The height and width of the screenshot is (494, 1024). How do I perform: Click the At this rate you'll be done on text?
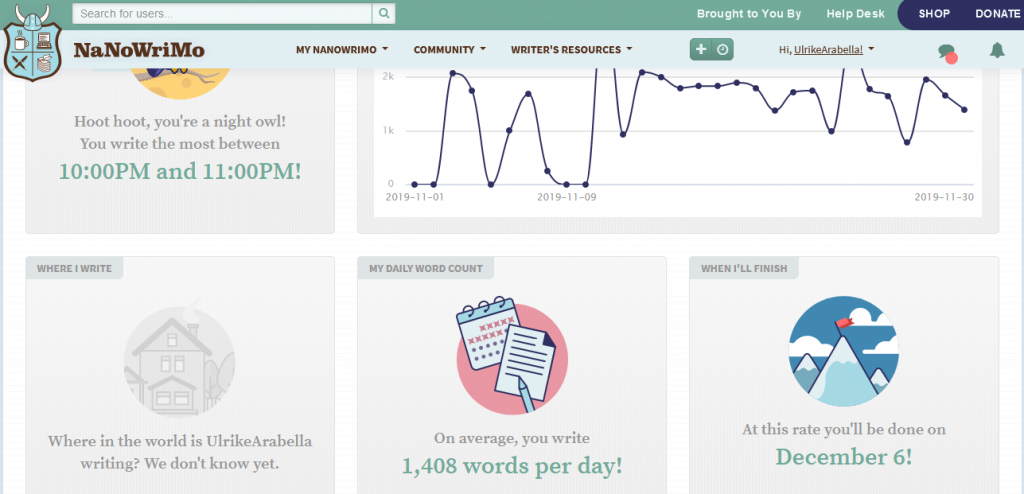[x=844, y=429]
